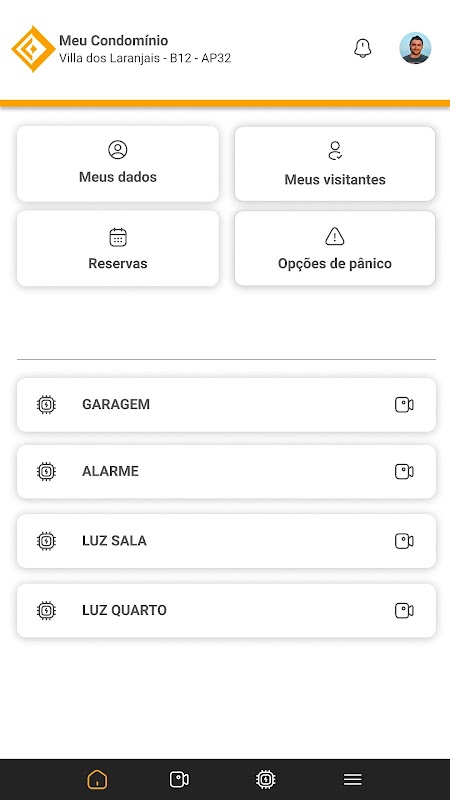450x800 pixels.
Task: Tap the orange diamond condominium logo
Action: 33,48
